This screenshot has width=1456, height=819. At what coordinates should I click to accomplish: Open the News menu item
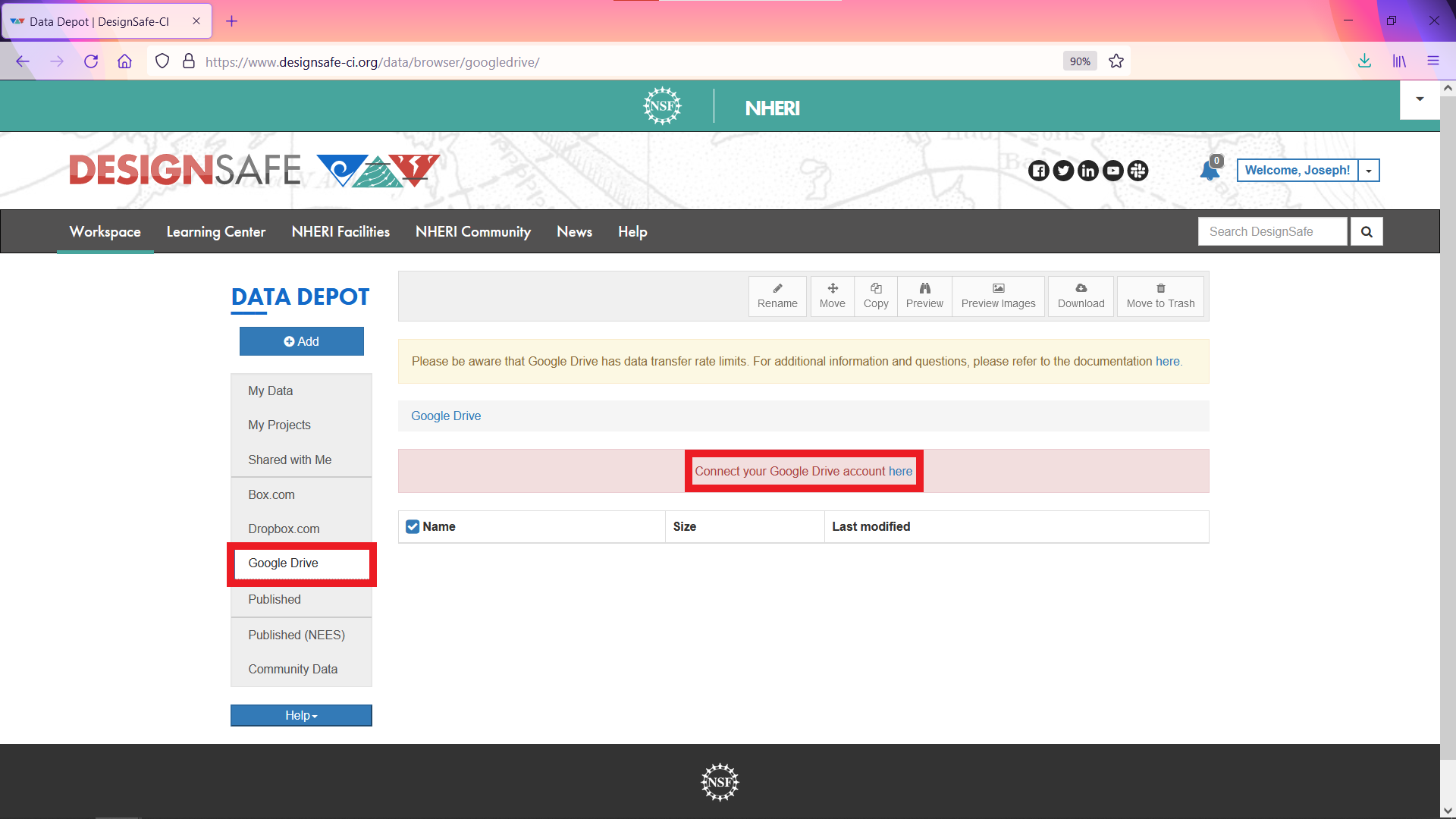[574, 232]
